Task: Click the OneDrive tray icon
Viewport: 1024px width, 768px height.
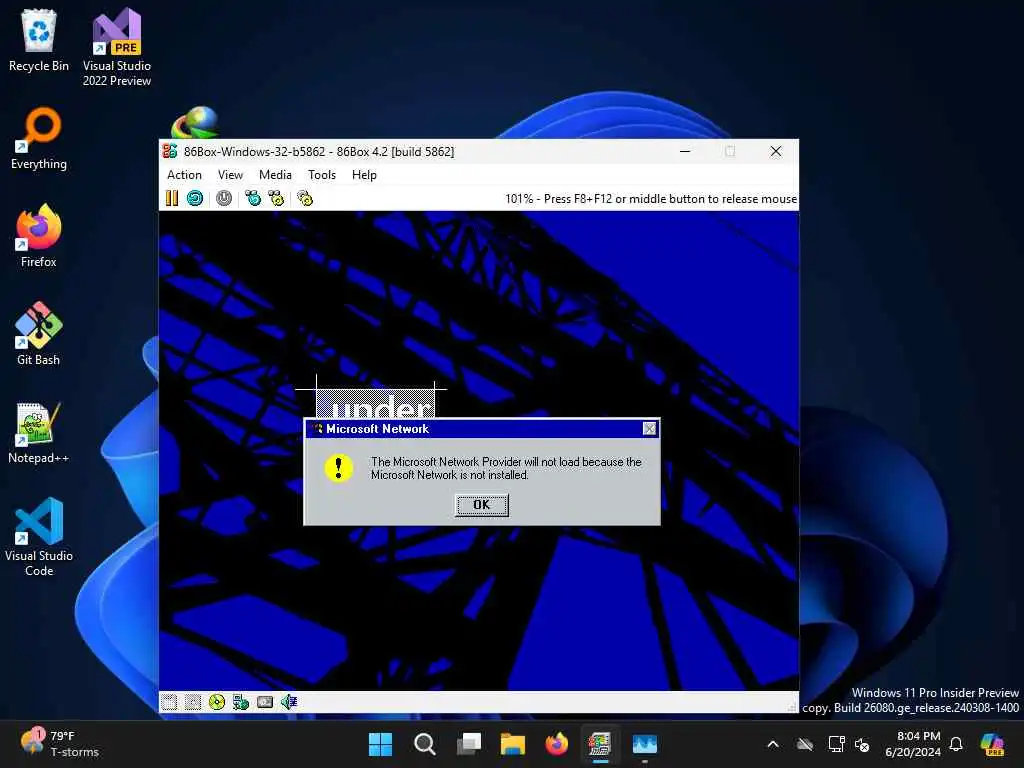Action: point(805,744)
